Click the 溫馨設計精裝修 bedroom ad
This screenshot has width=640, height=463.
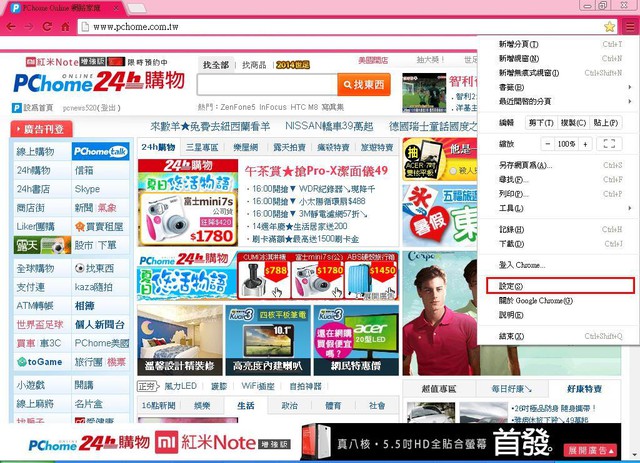[x=180, y=340]
